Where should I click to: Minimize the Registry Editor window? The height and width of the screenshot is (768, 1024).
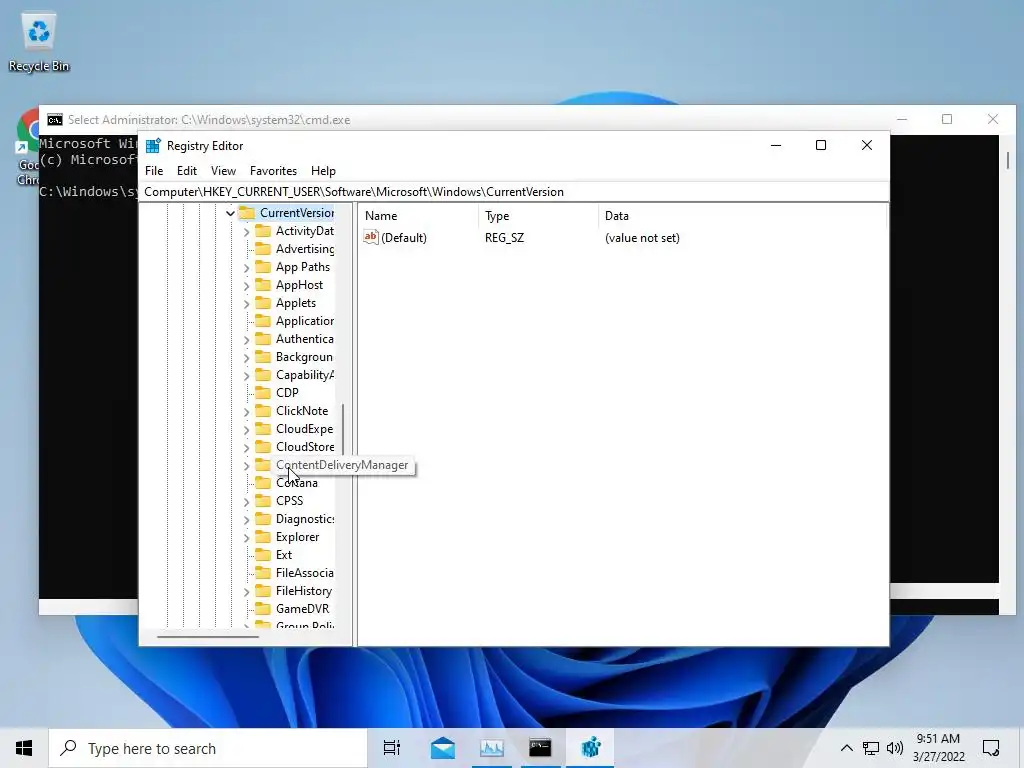776,145
